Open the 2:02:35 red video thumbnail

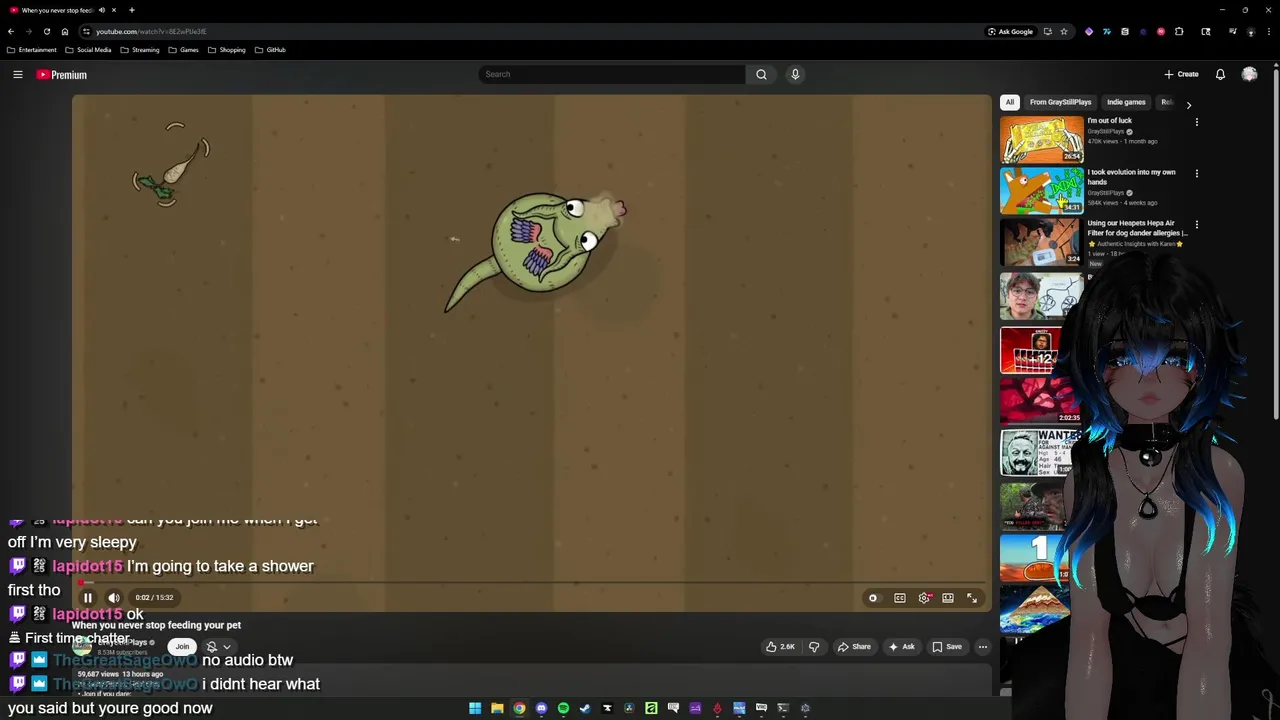click(x=1040, y=400)
